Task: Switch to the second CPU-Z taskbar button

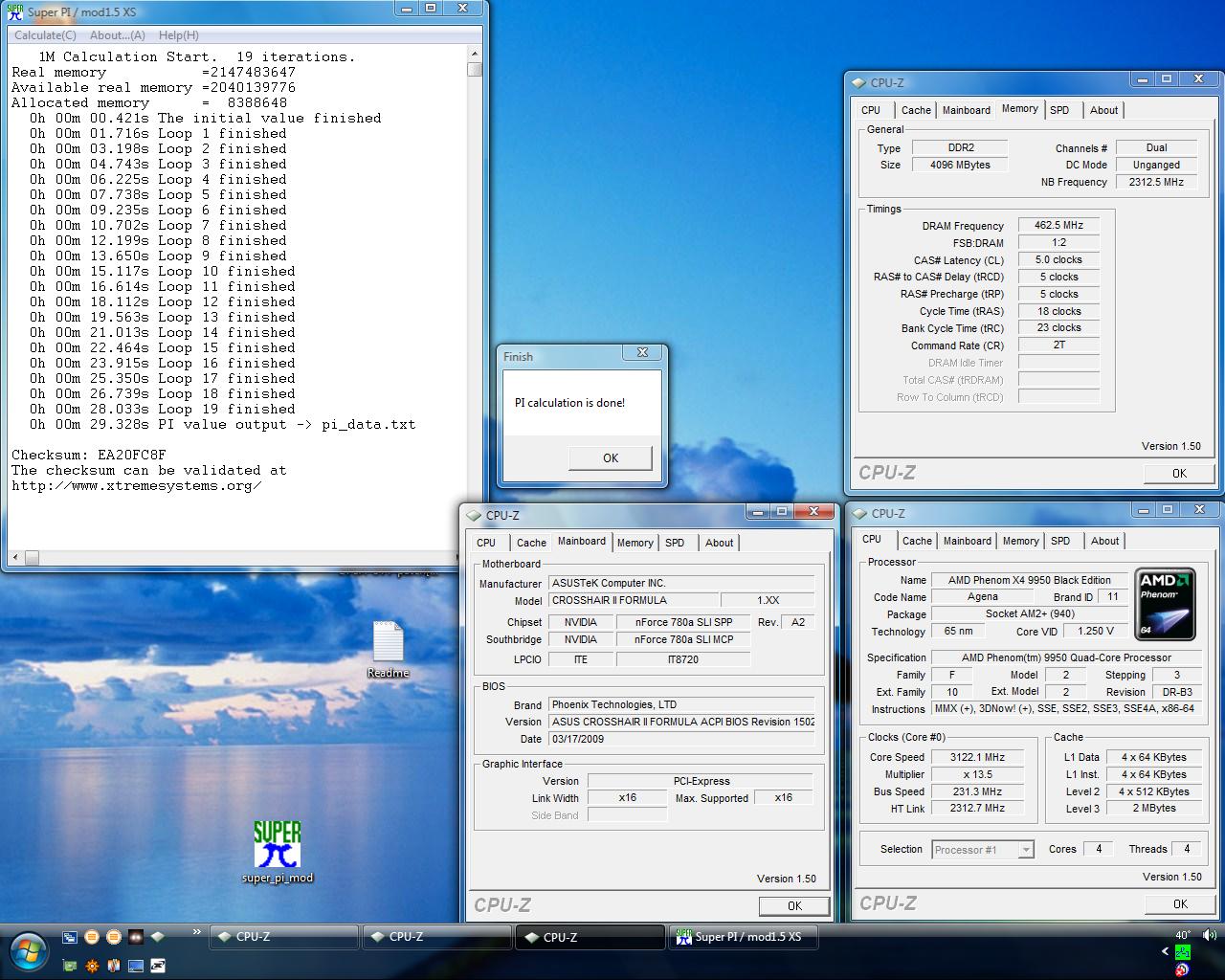Action: tap(437, 937)
